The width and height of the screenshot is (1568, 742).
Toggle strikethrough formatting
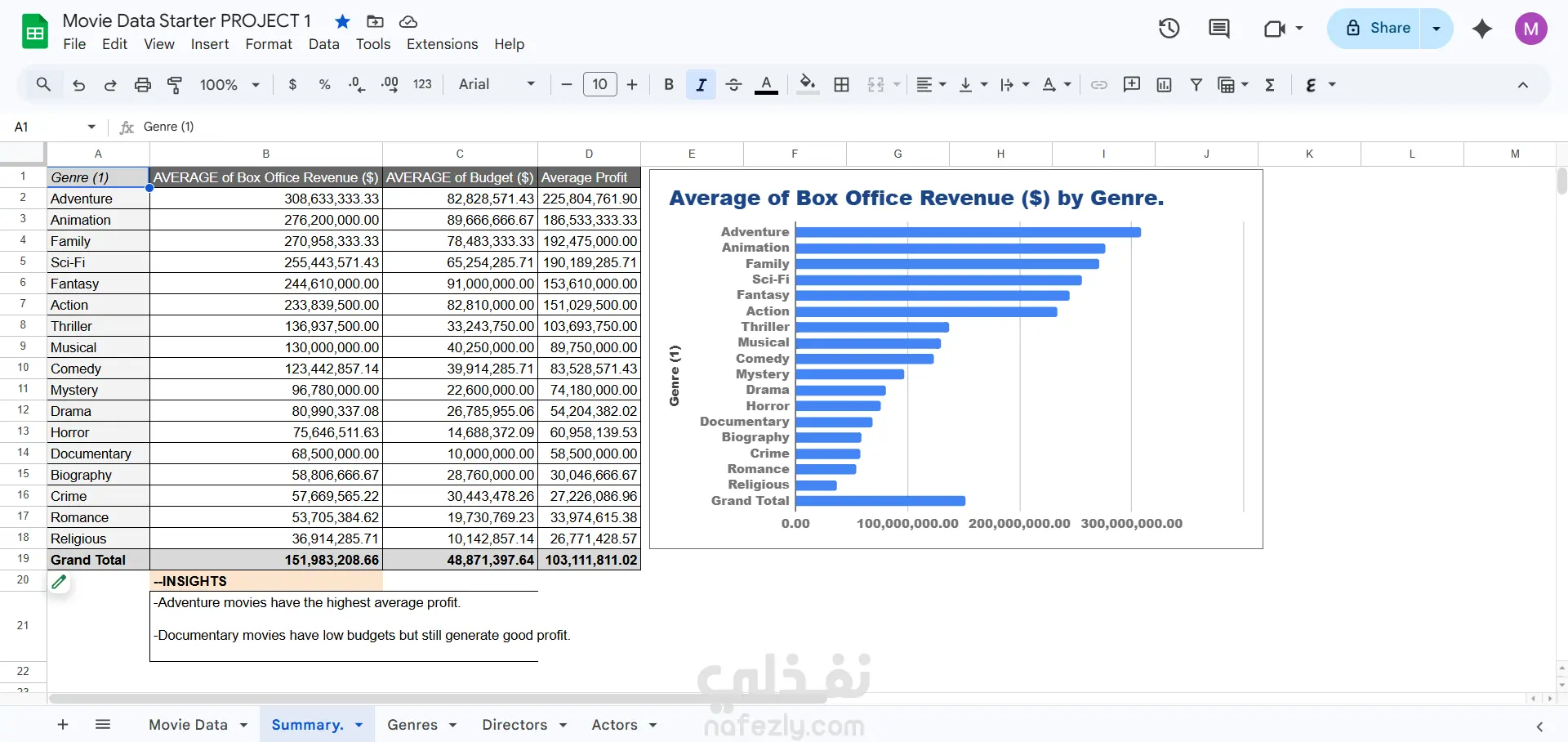[x=733, y=84]
